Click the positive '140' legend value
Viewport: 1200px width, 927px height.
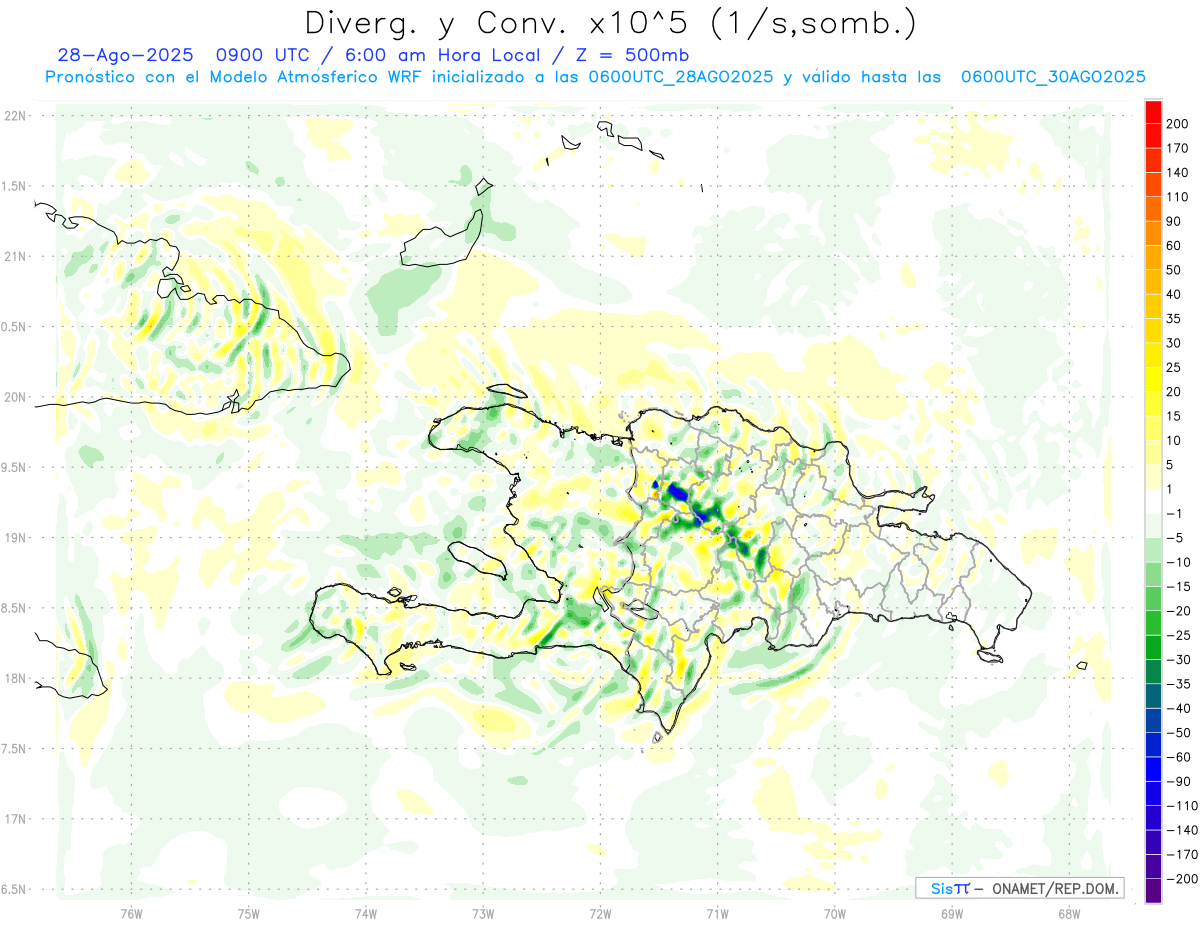(1179, 172)
